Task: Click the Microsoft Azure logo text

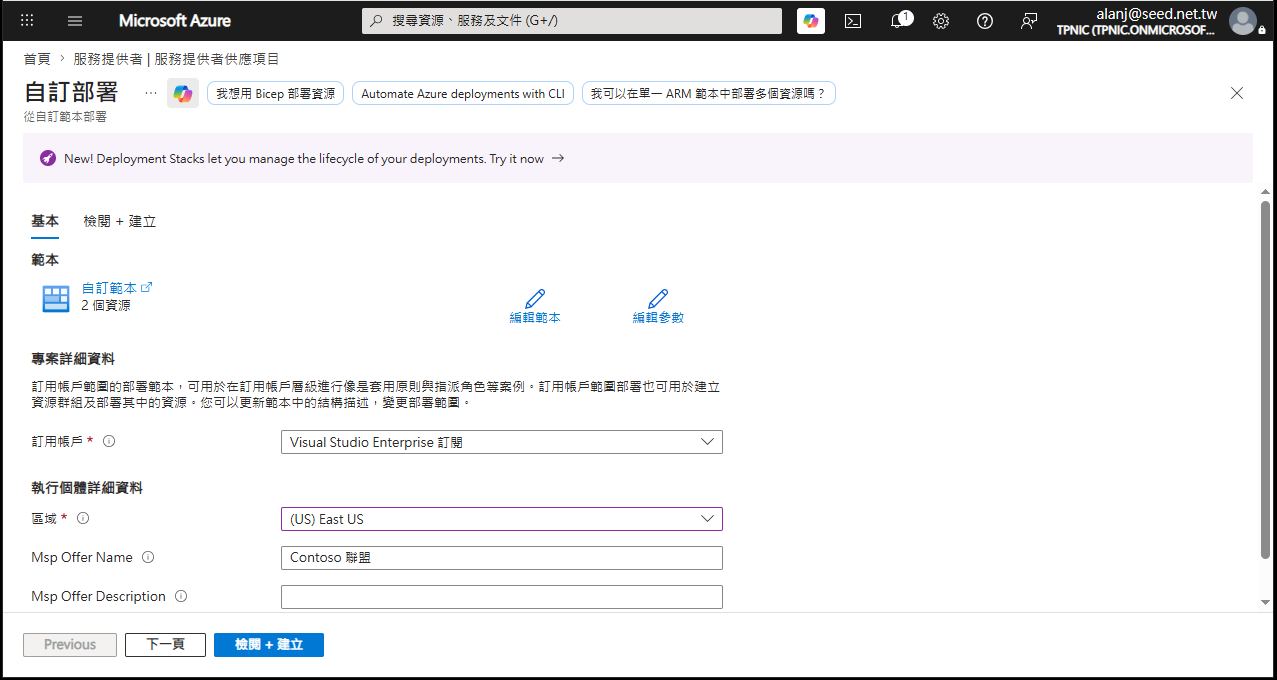Action: (x=175, y=20)
